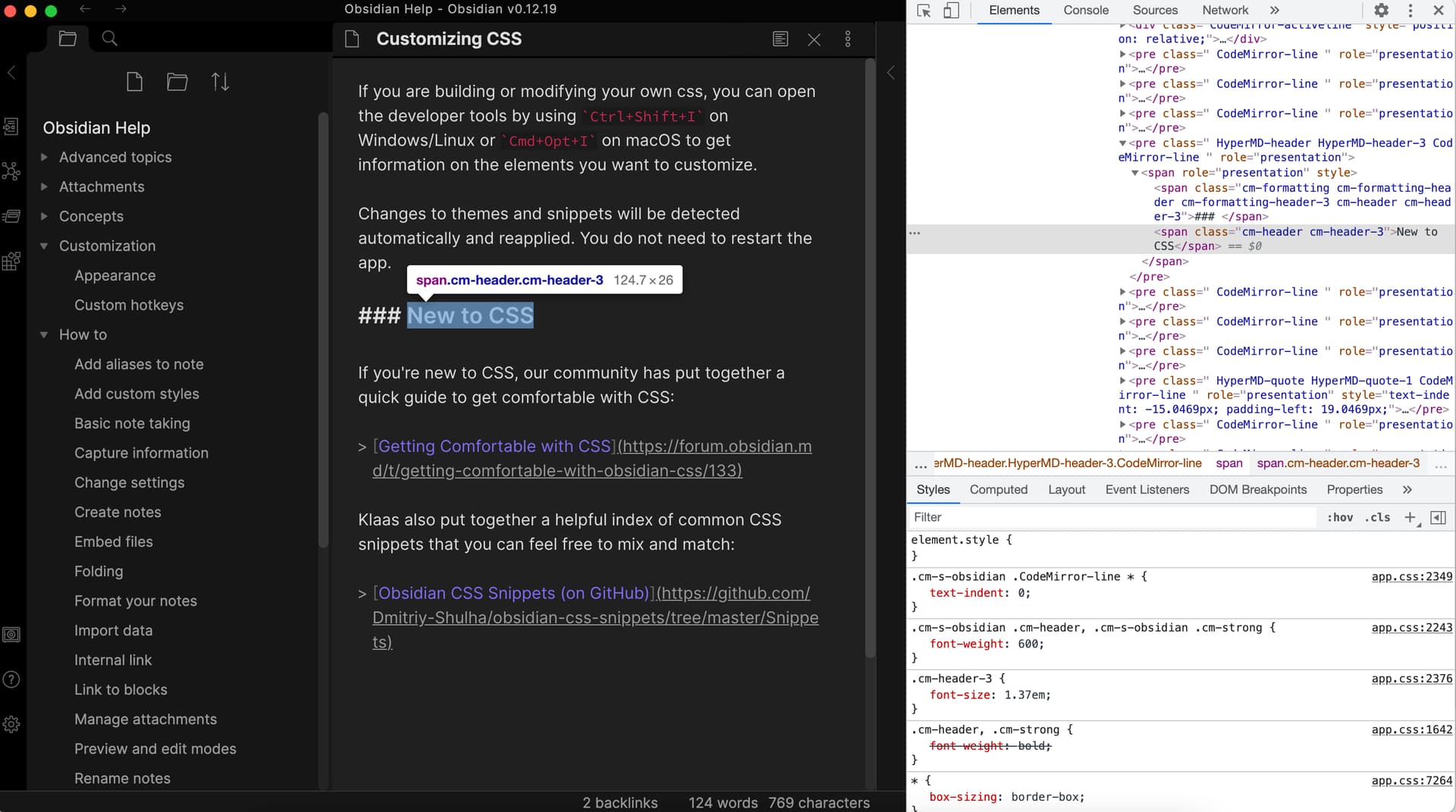Image resolution: width=1456 pixels, height=812 pixels.
Task: Open the search tab magnifier icon
Action: [x=109, y=39]
